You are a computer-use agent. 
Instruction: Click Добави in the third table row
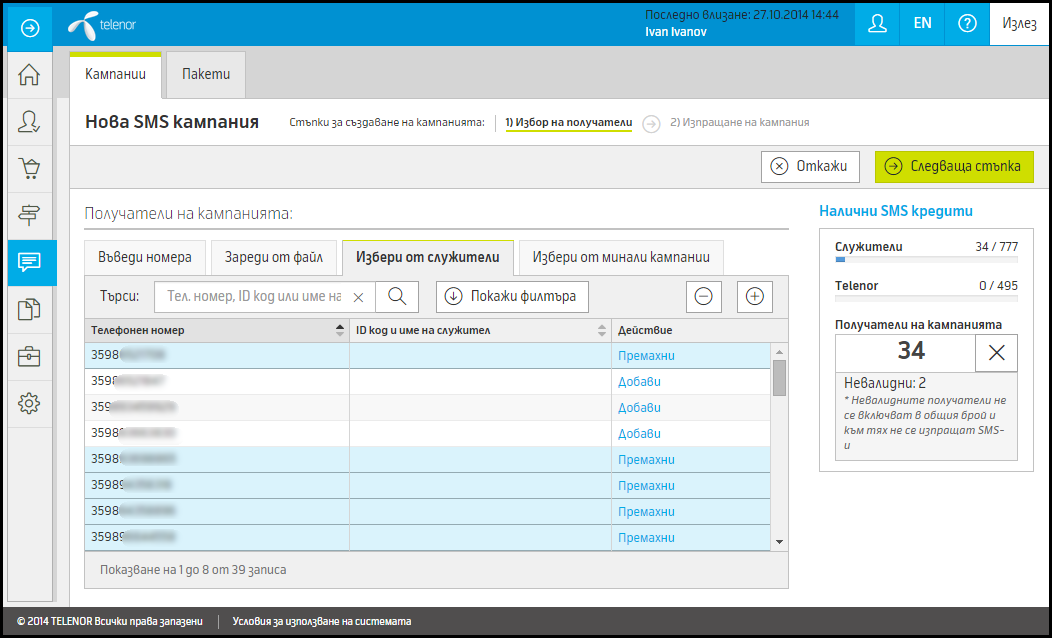click(639, 408)
